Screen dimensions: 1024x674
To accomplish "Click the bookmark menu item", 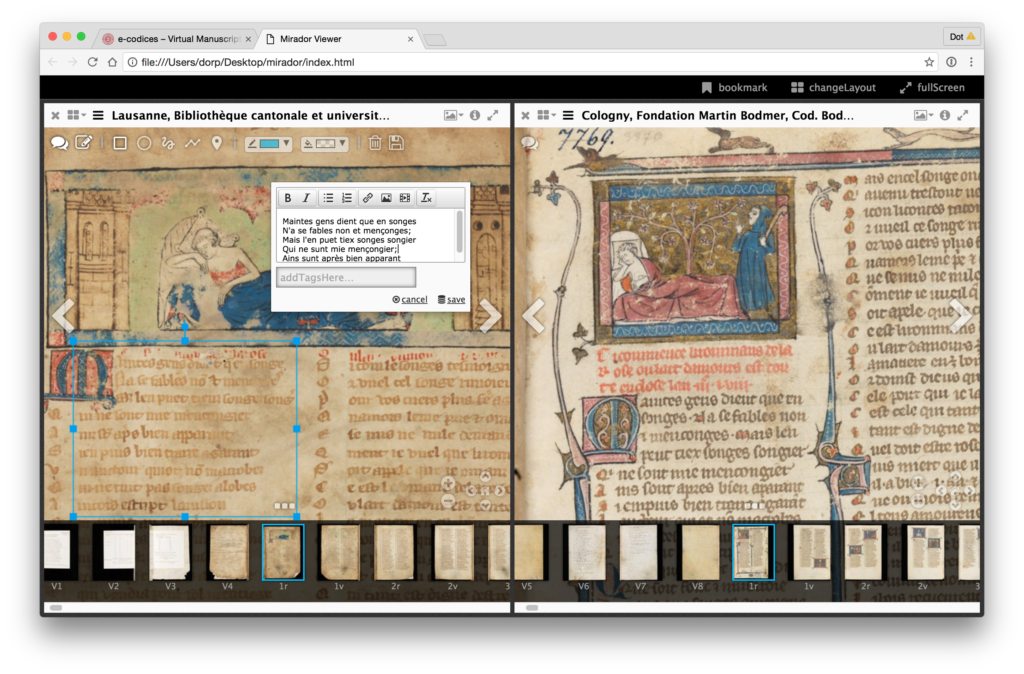I will pyautogui.click(x=734, y=88).
